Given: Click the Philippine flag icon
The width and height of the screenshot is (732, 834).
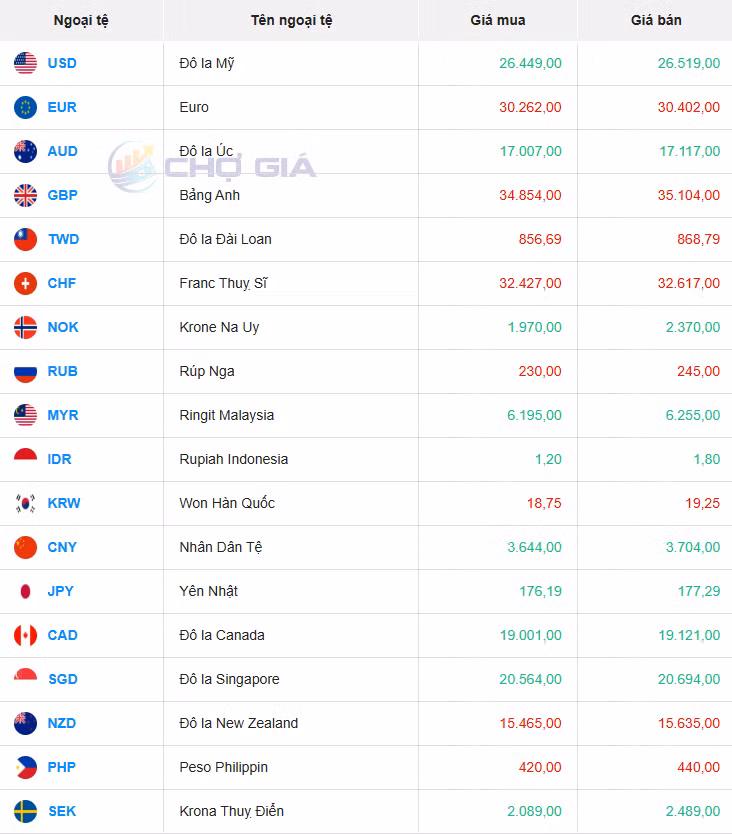Looking at the screenshot, I should point(26,768).
